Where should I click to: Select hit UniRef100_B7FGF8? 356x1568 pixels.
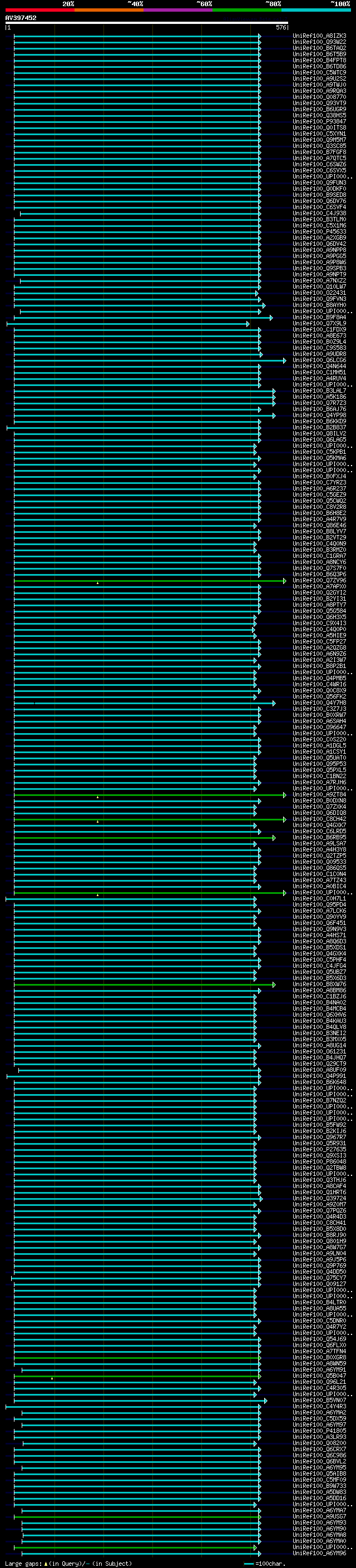point(319,152)
